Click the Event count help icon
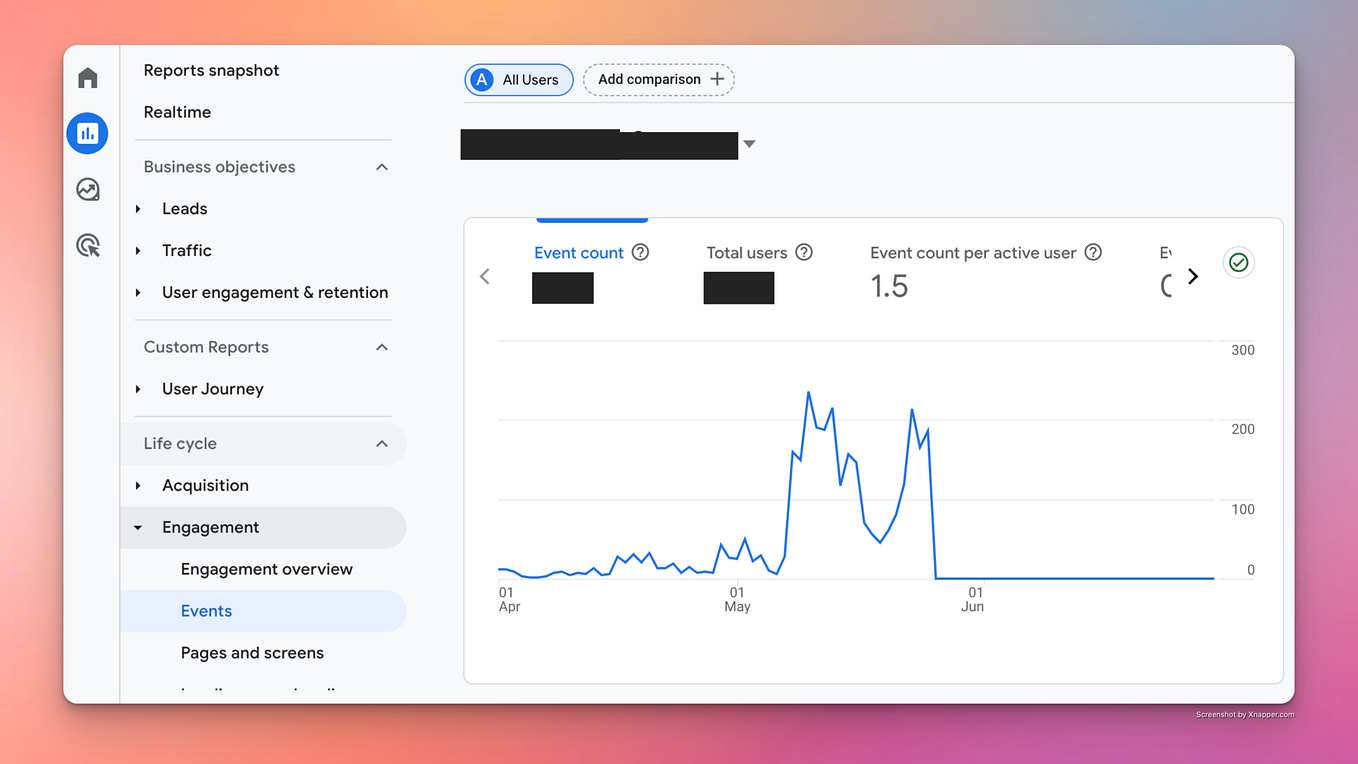 640,252
